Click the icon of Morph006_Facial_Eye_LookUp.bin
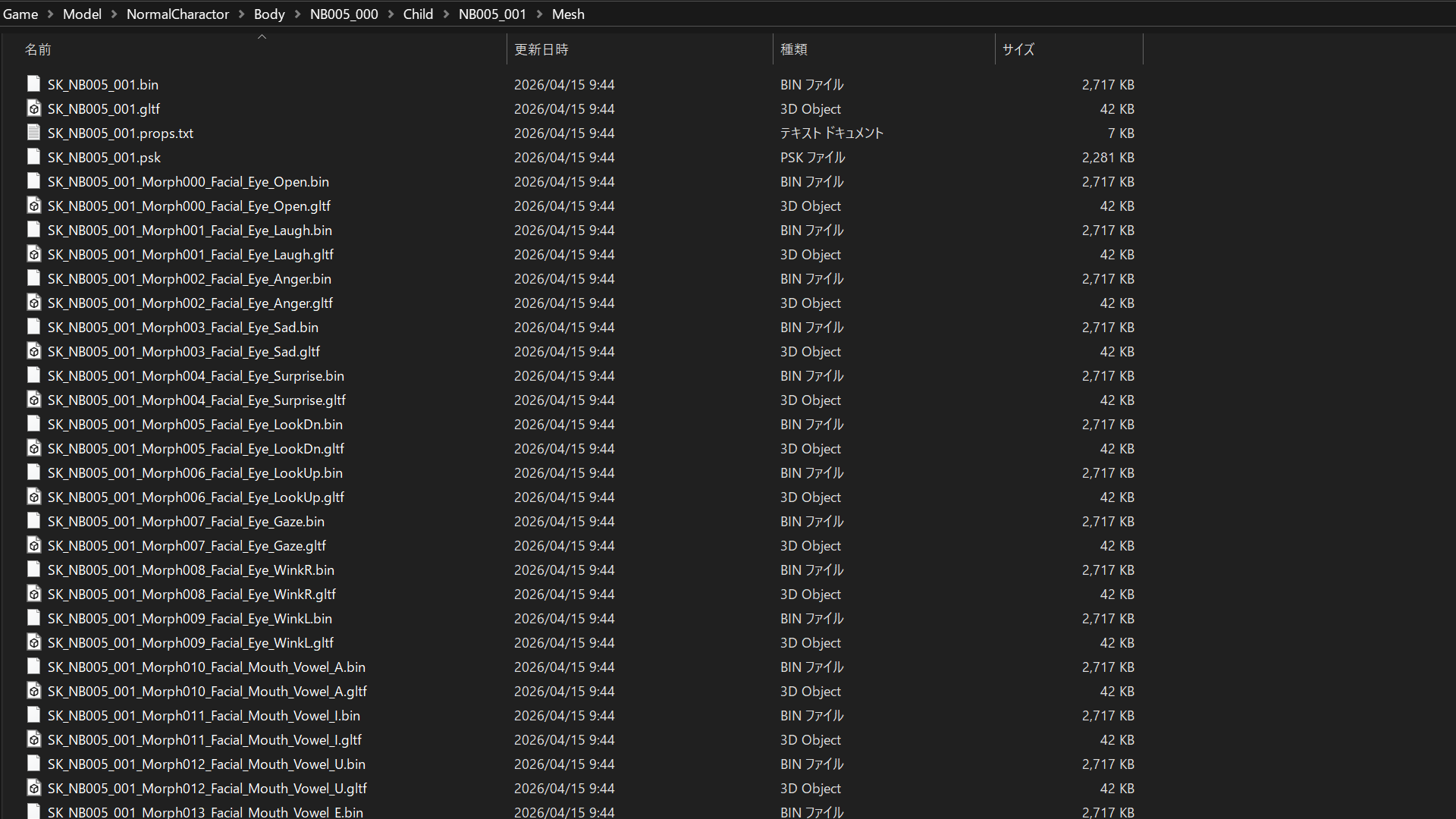 point(33,472)
